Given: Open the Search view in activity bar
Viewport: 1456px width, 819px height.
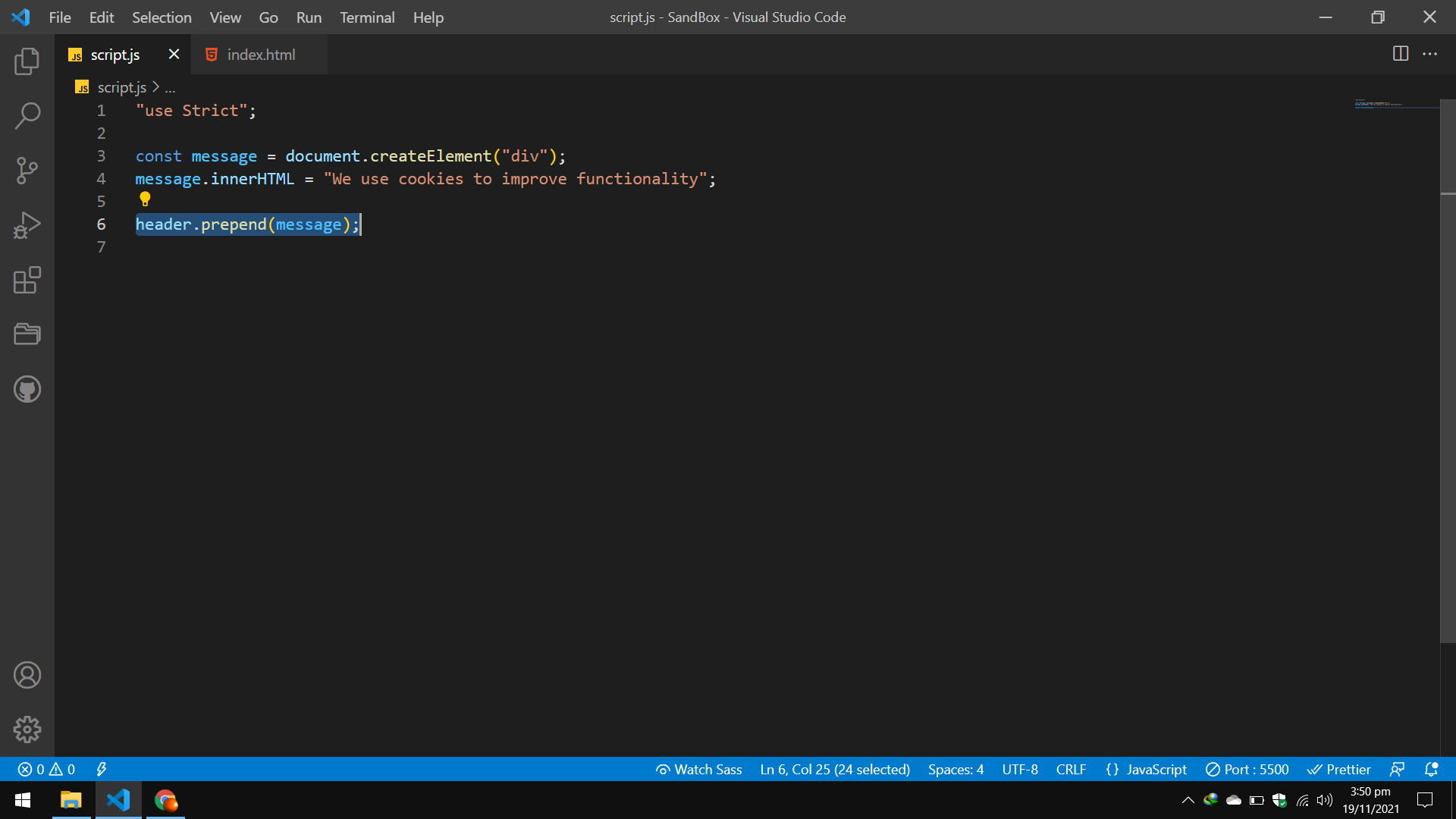Looking at the screenshot, I should [x=27, y=116].
